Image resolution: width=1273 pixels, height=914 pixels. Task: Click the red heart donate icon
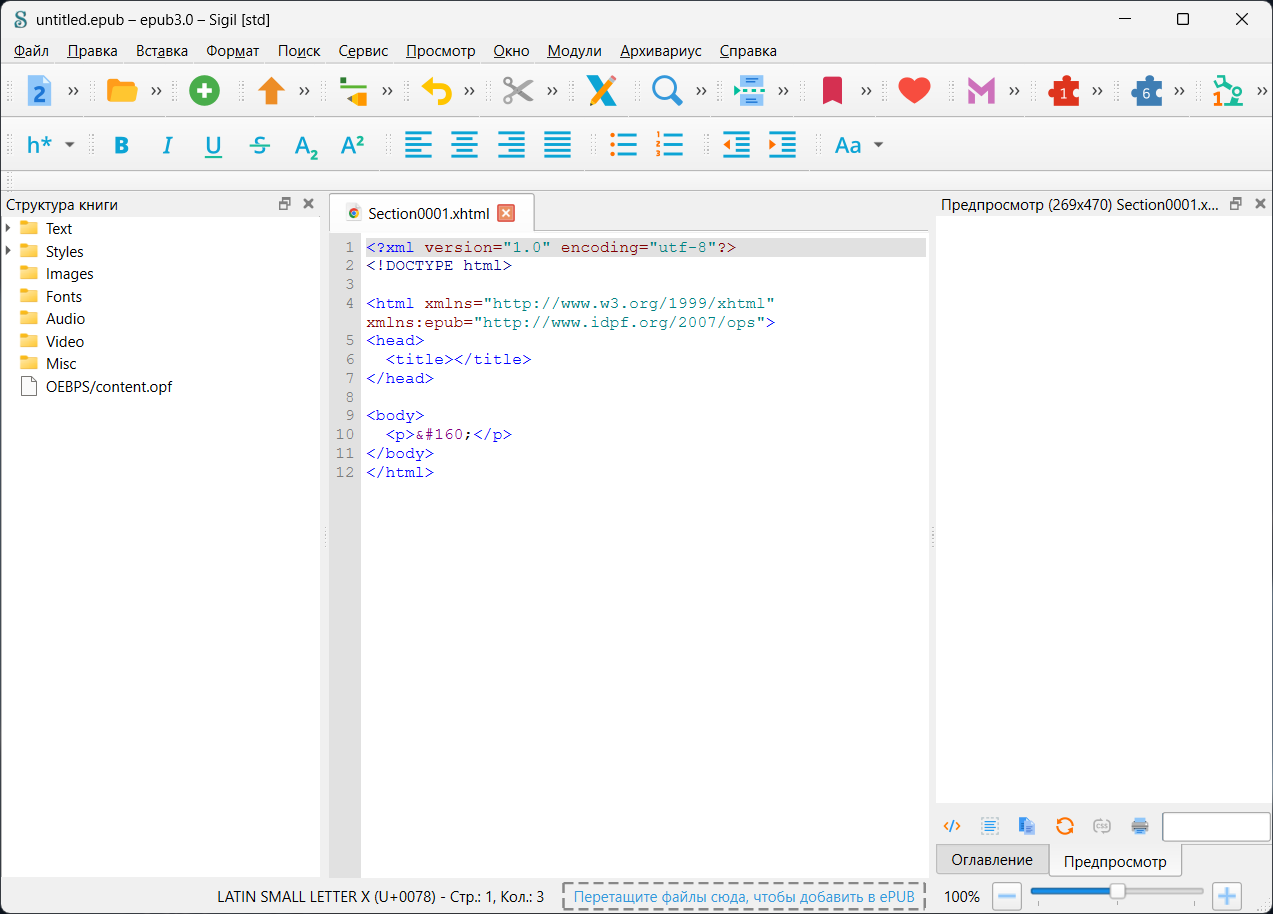click(x=914, y=91)
